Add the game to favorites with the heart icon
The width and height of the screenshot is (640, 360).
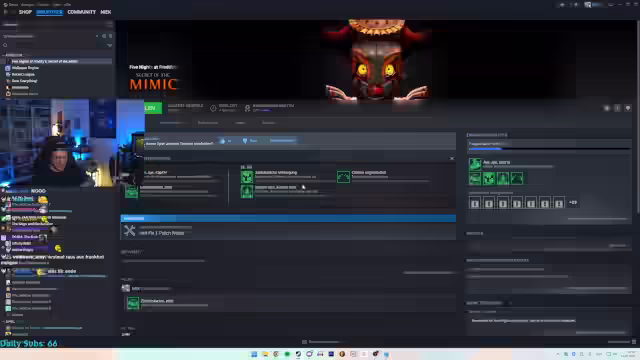click(x=628, y=108)
